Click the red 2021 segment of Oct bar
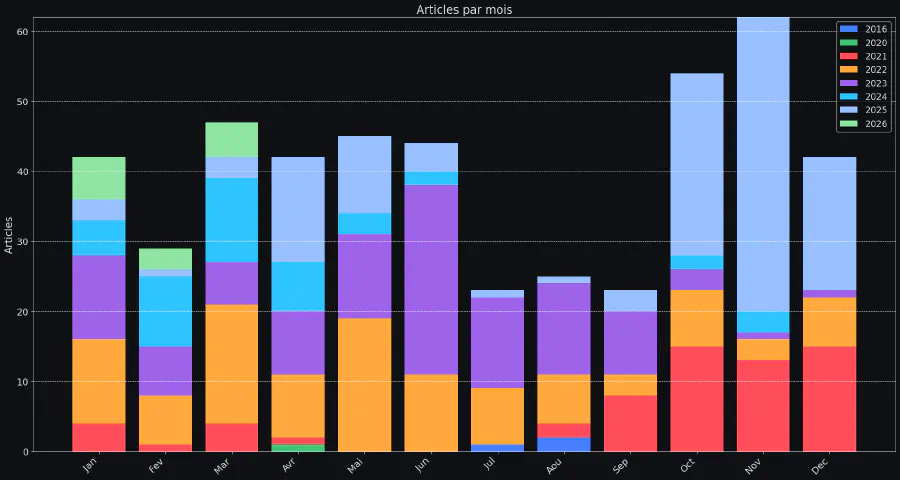This screenshot has width=900, height=480. pos(697,399)
